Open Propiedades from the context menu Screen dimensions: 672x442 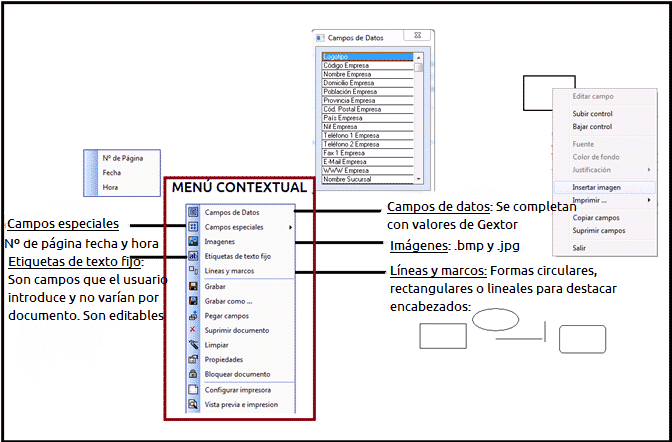(241, 359)
